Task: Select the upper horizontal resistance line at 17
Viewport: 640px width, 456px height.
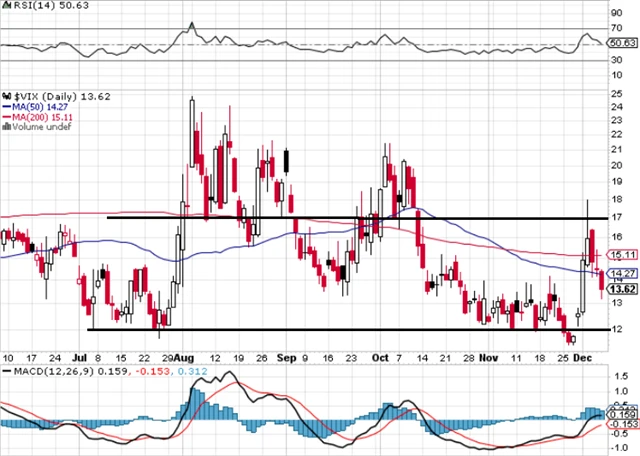Action: 350,217
